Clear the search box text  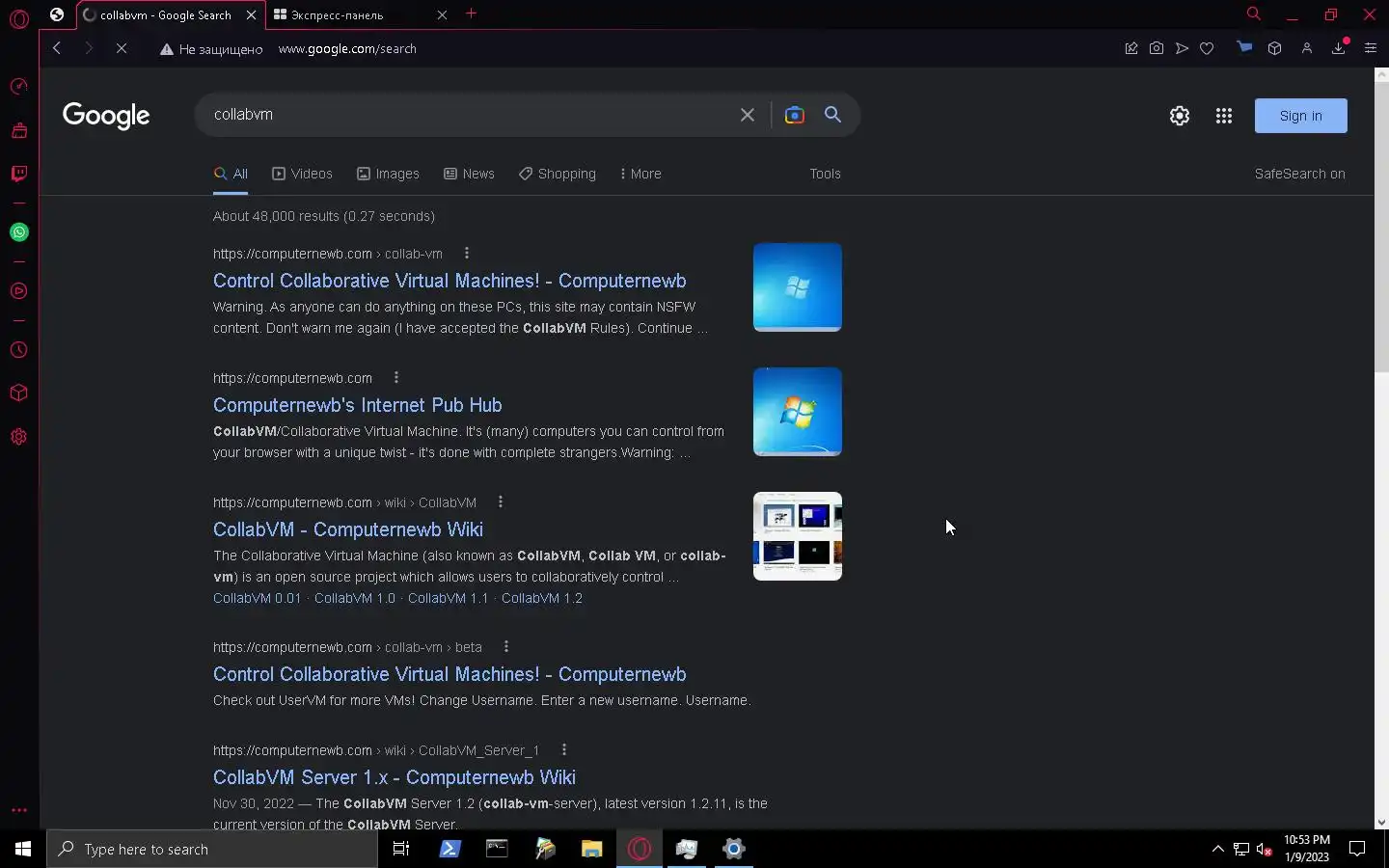(x=748, y=115)
